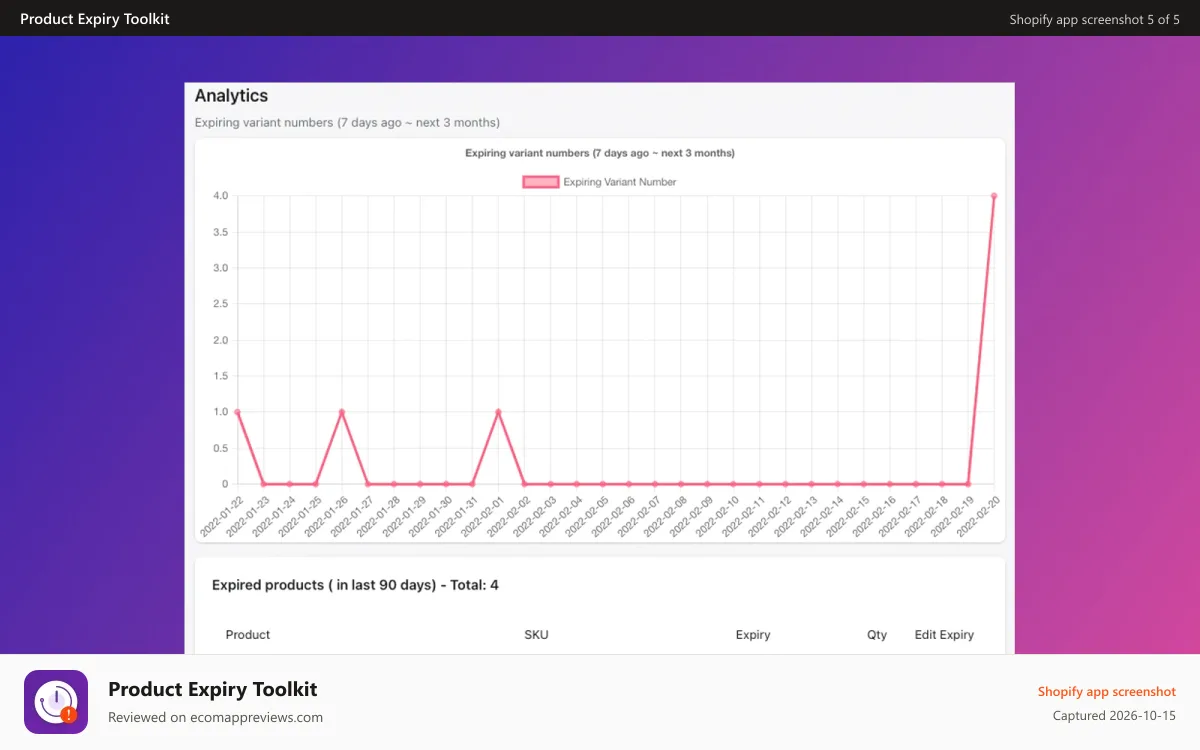This screenshot has width=1200, height=750.
Task: Click the SKU column header
Action: tap(536, 635)
